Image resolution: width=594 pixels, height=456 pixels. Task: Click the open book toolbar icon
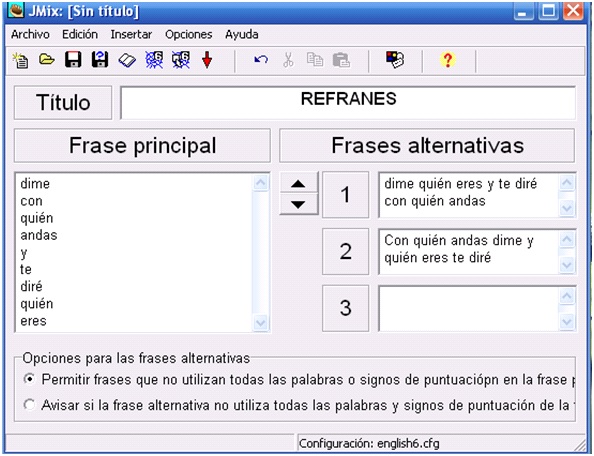[x=127, y=60]
